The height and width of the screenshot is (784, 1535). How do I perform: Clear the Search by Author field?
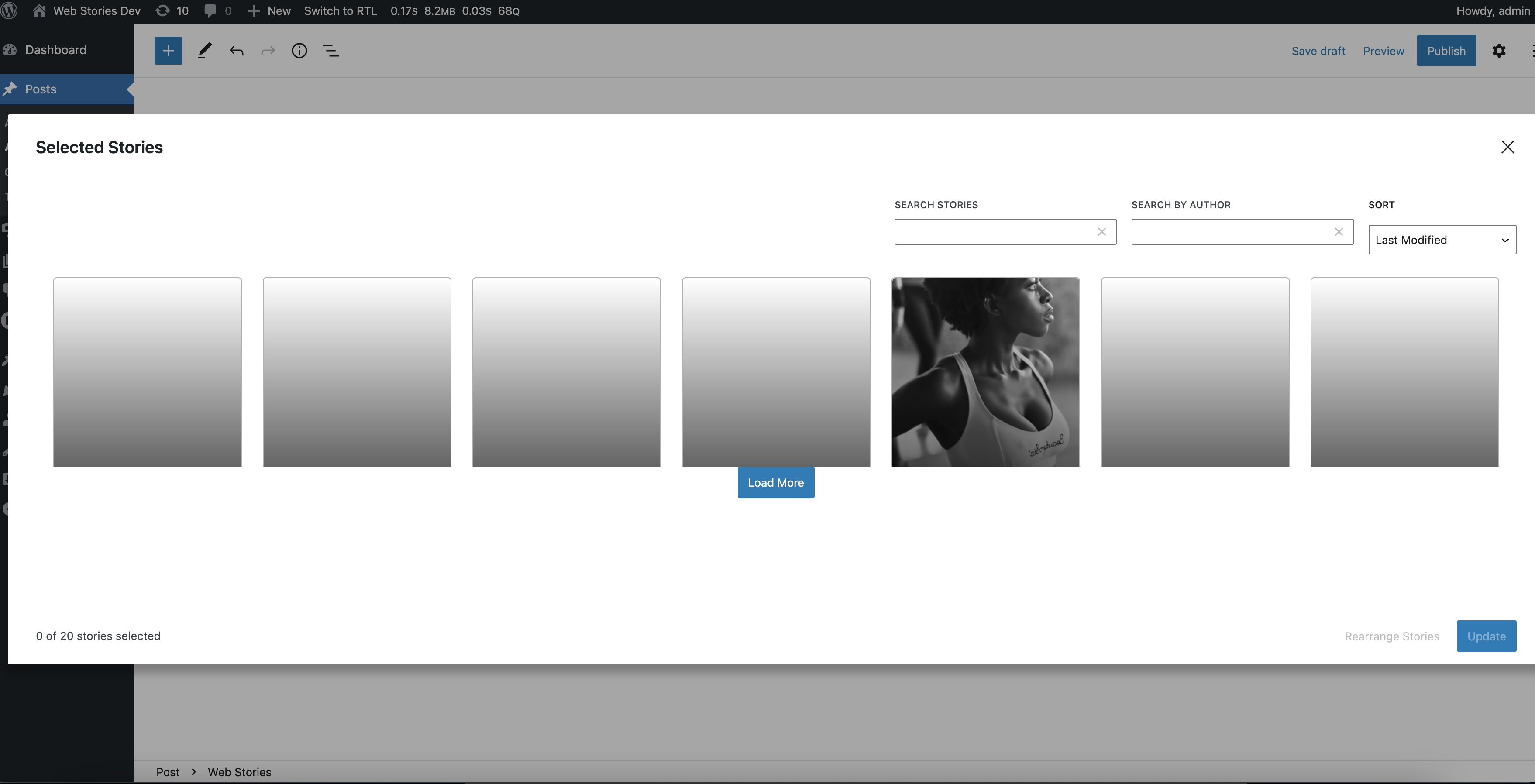pyautogui.click(x=1339, y=232)
